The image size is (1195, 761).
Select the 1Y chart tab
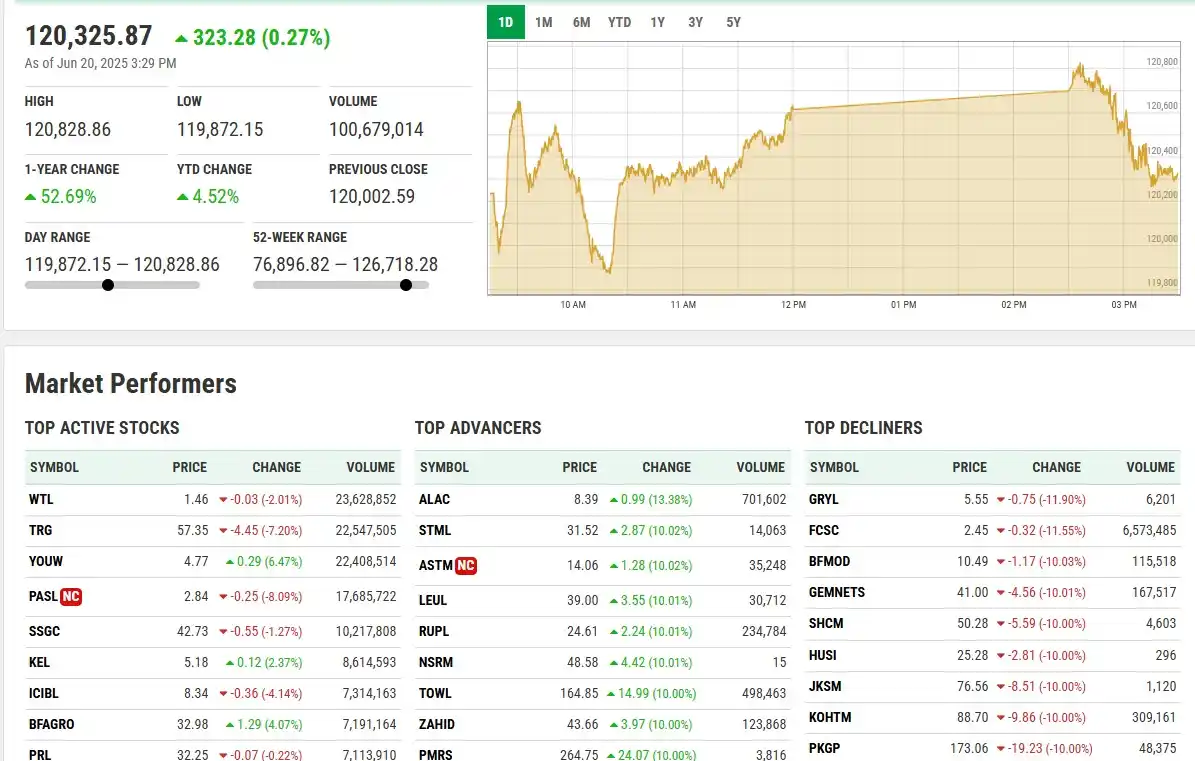pos(658,22)
